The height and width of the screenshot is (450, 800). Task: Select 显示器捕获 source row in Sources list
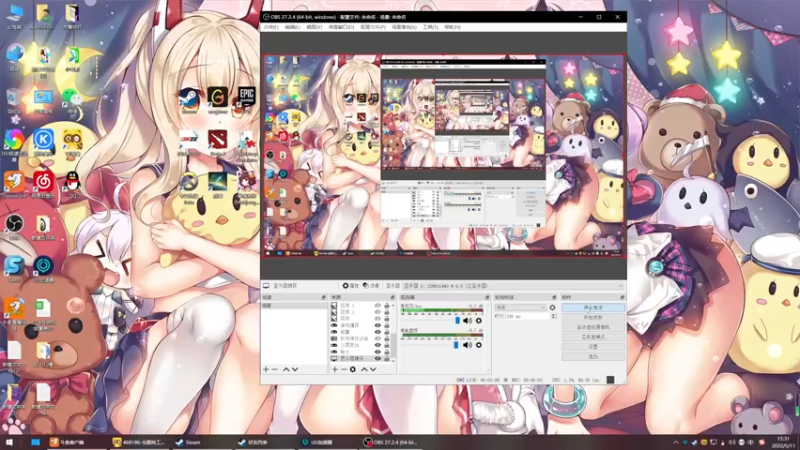click(x=361, y=358)
